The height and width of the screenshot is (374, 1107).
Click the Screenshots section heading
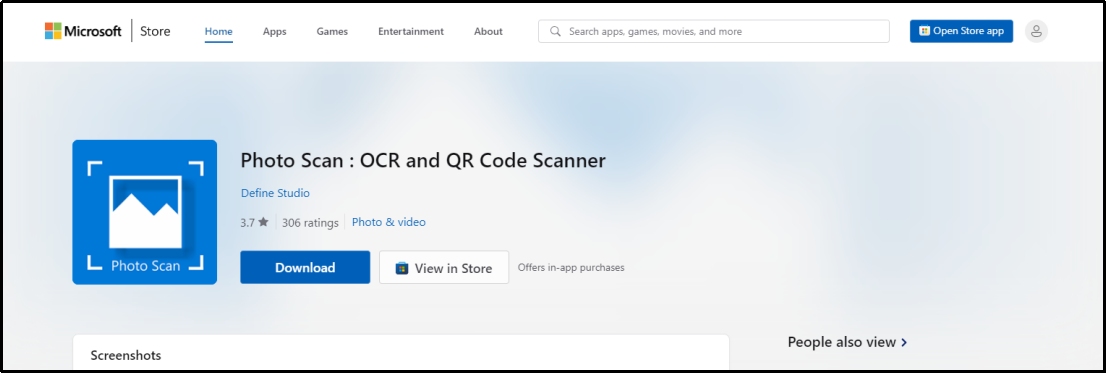[x=126, y=355]
